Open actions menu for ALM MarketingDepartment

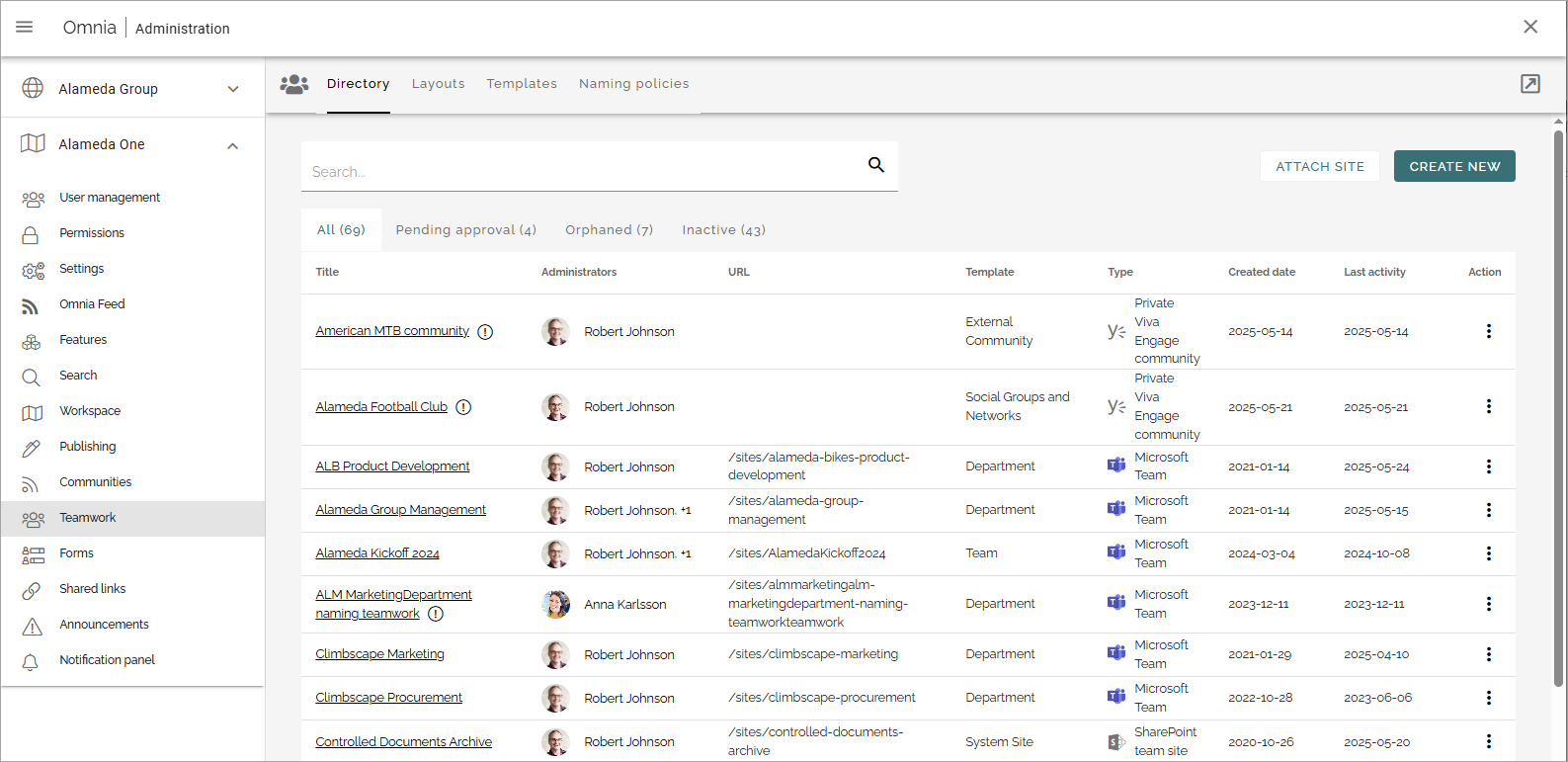1489,604
